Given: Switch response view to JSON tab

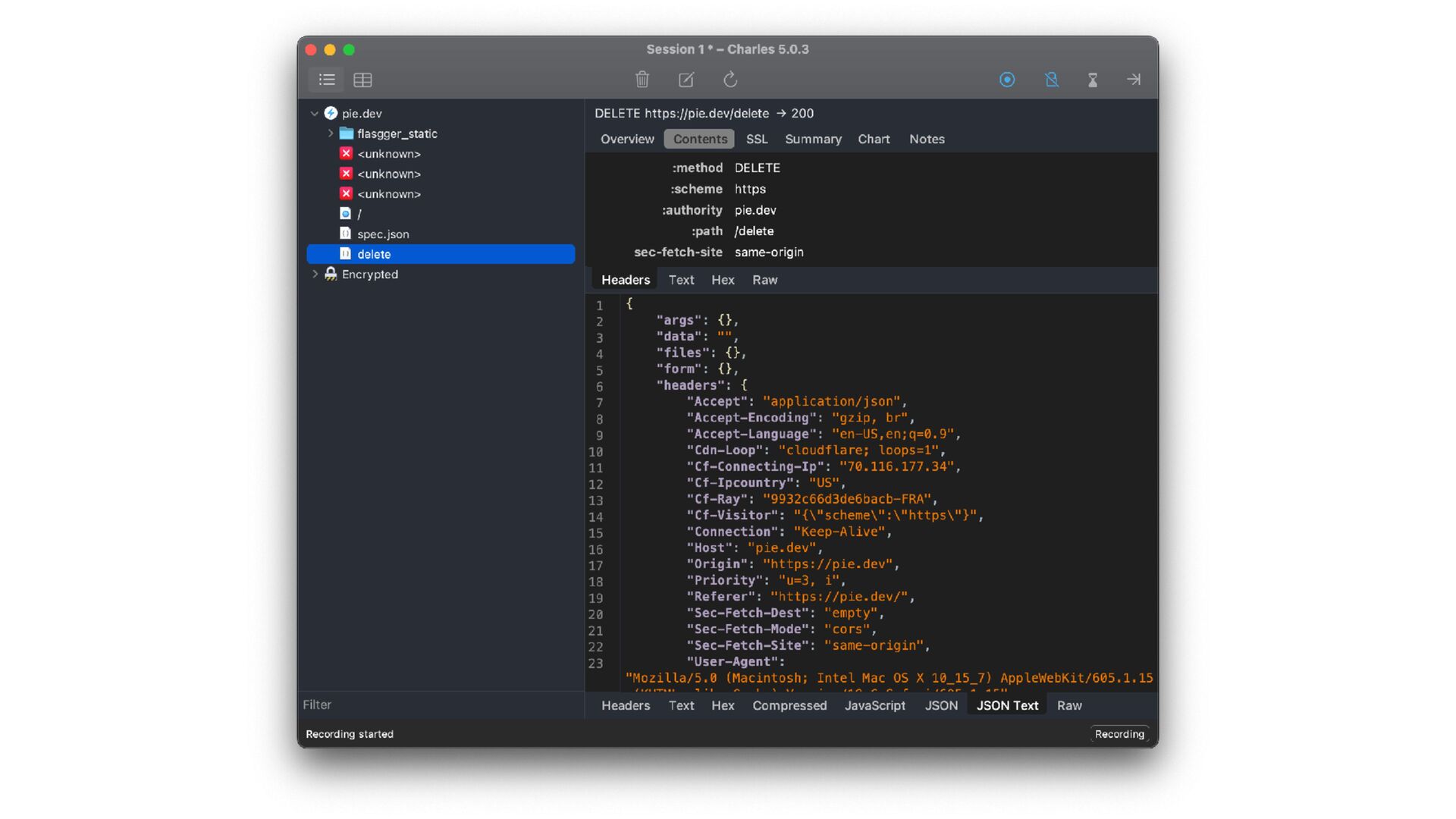Looking at the screenshot, I should tap(941, 705).
